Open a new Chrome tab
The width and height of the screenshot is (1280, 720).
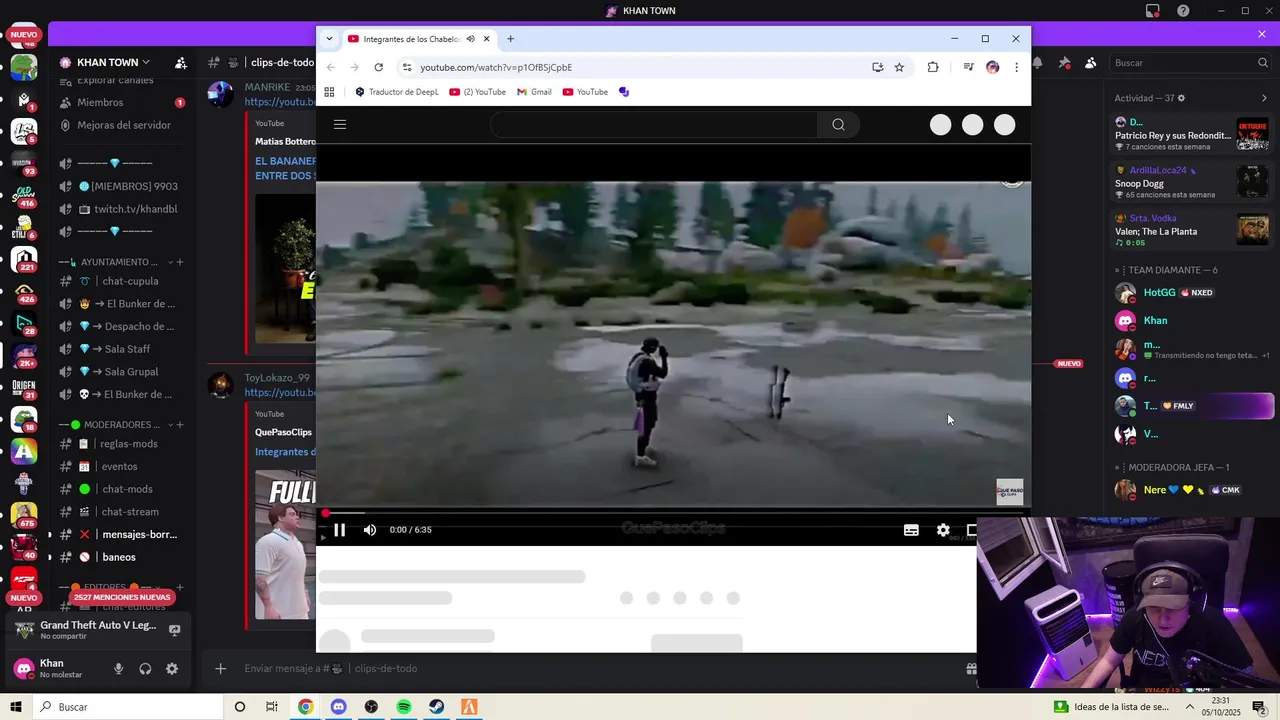(x=510, y=39)
